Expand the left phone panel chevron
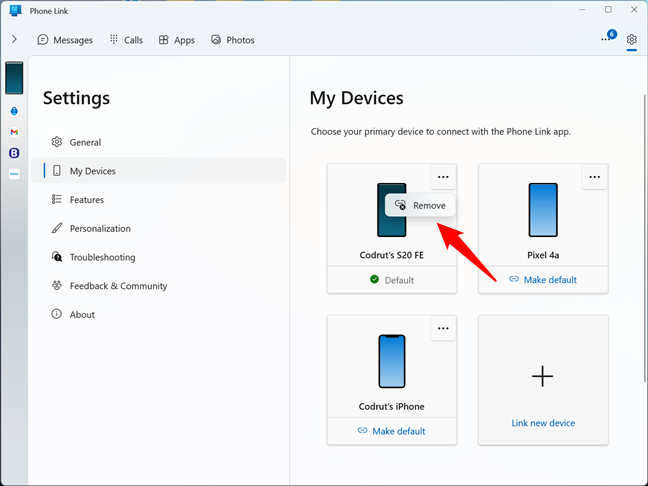 tap(14, 39)
